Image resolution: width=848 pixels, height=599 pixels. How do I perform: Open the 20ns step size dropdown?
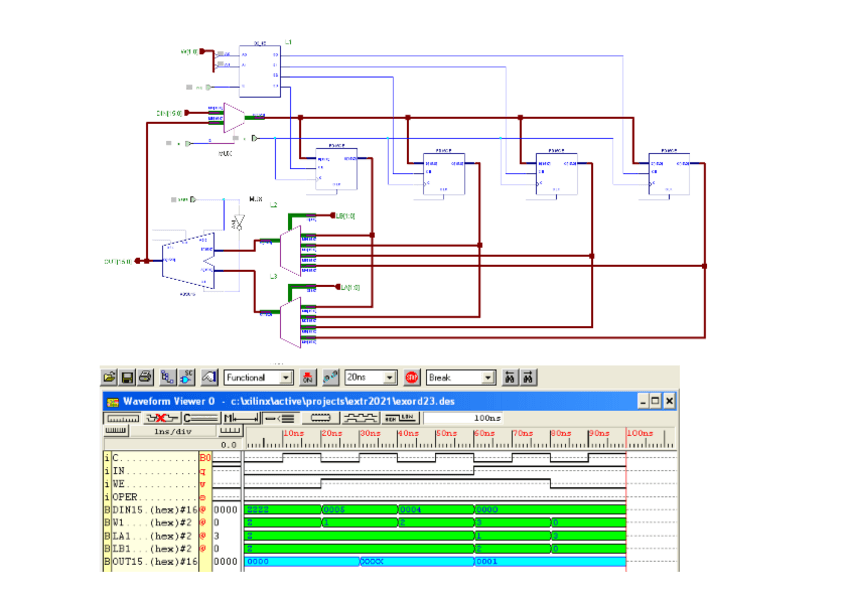pyautogui.click(x=388, y=378)
